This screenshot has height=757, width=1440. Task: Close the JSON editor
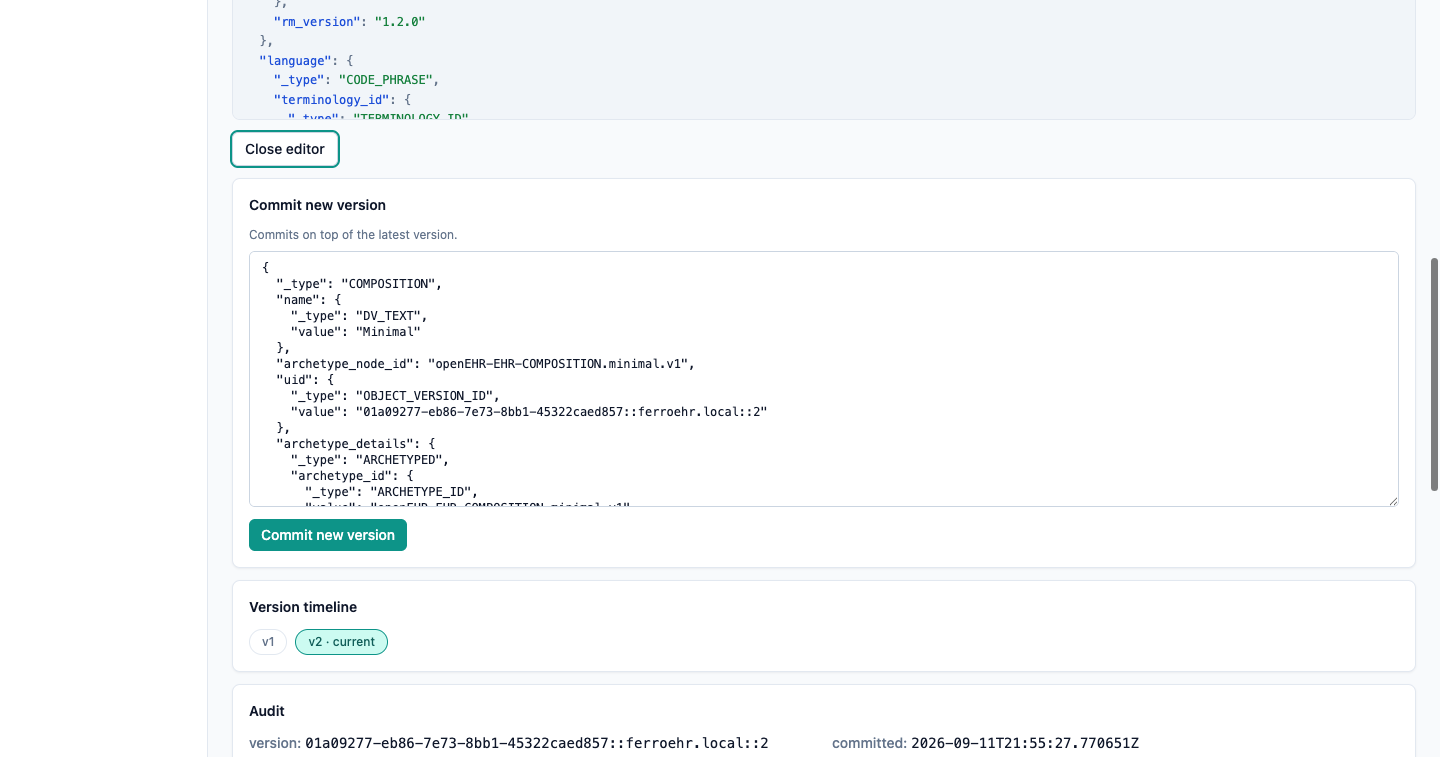click(x=285, y=149)
